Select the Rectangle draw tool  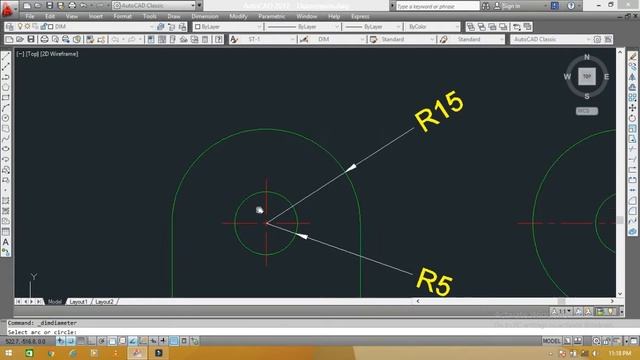tap(6, 98)
